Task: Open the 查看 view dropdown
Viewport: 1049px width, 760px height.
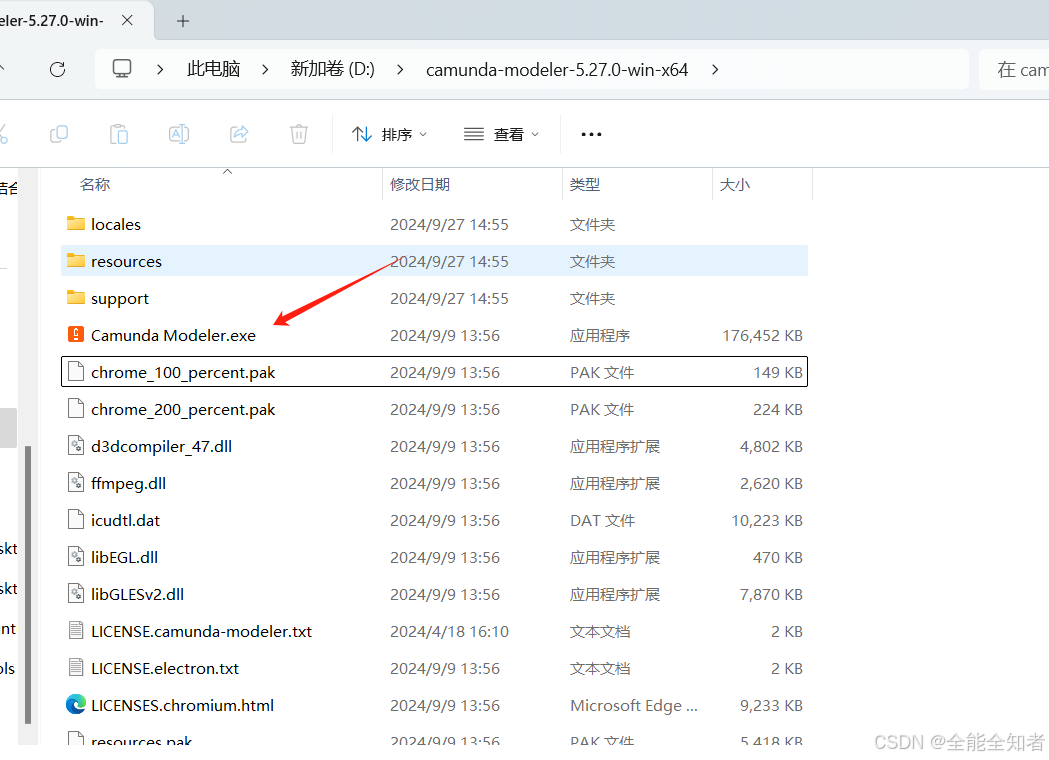Action: [x=501, y=134]
